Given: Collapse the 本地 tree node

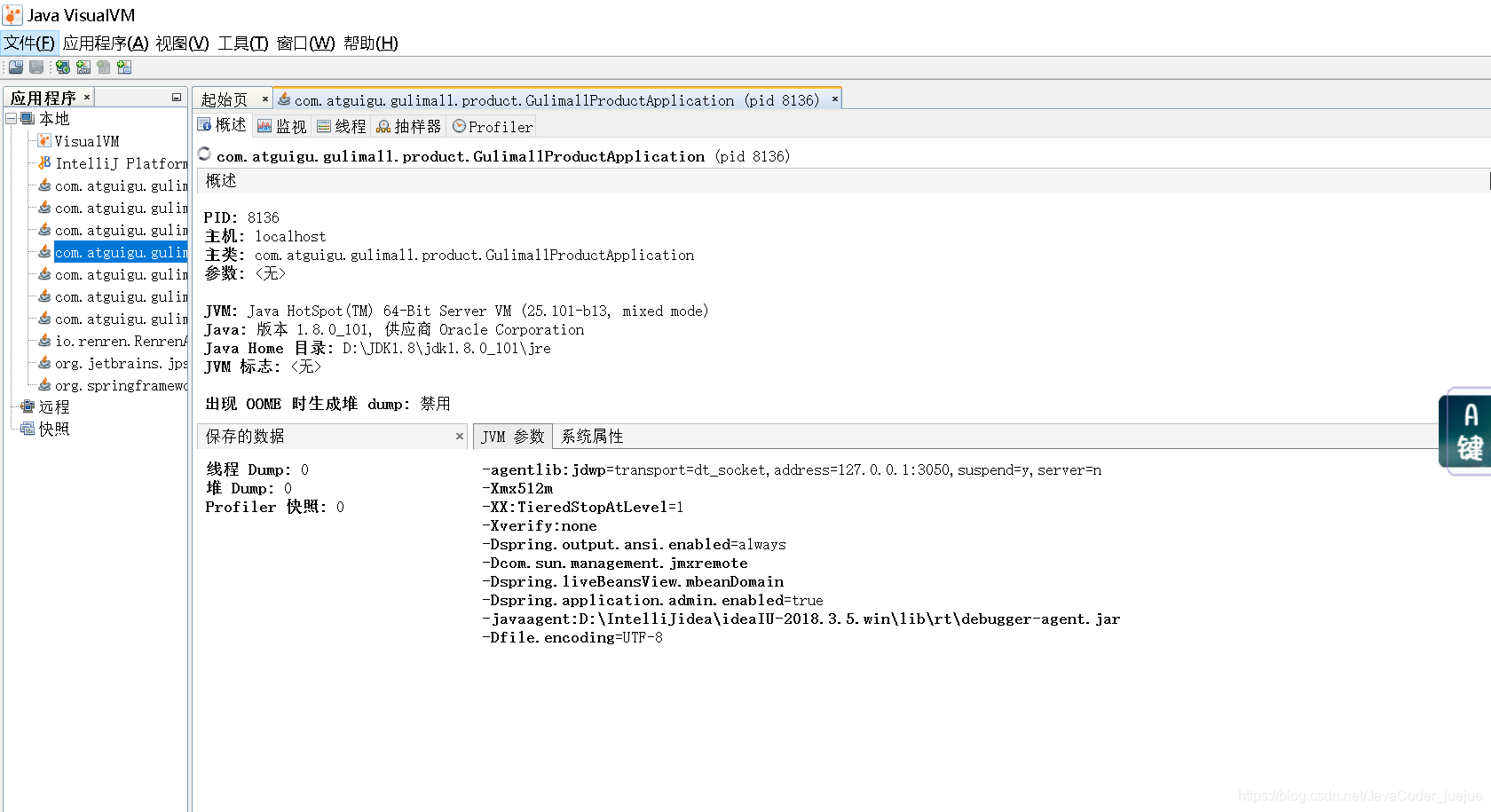Looking at the screenshot, I should point(11,119).
